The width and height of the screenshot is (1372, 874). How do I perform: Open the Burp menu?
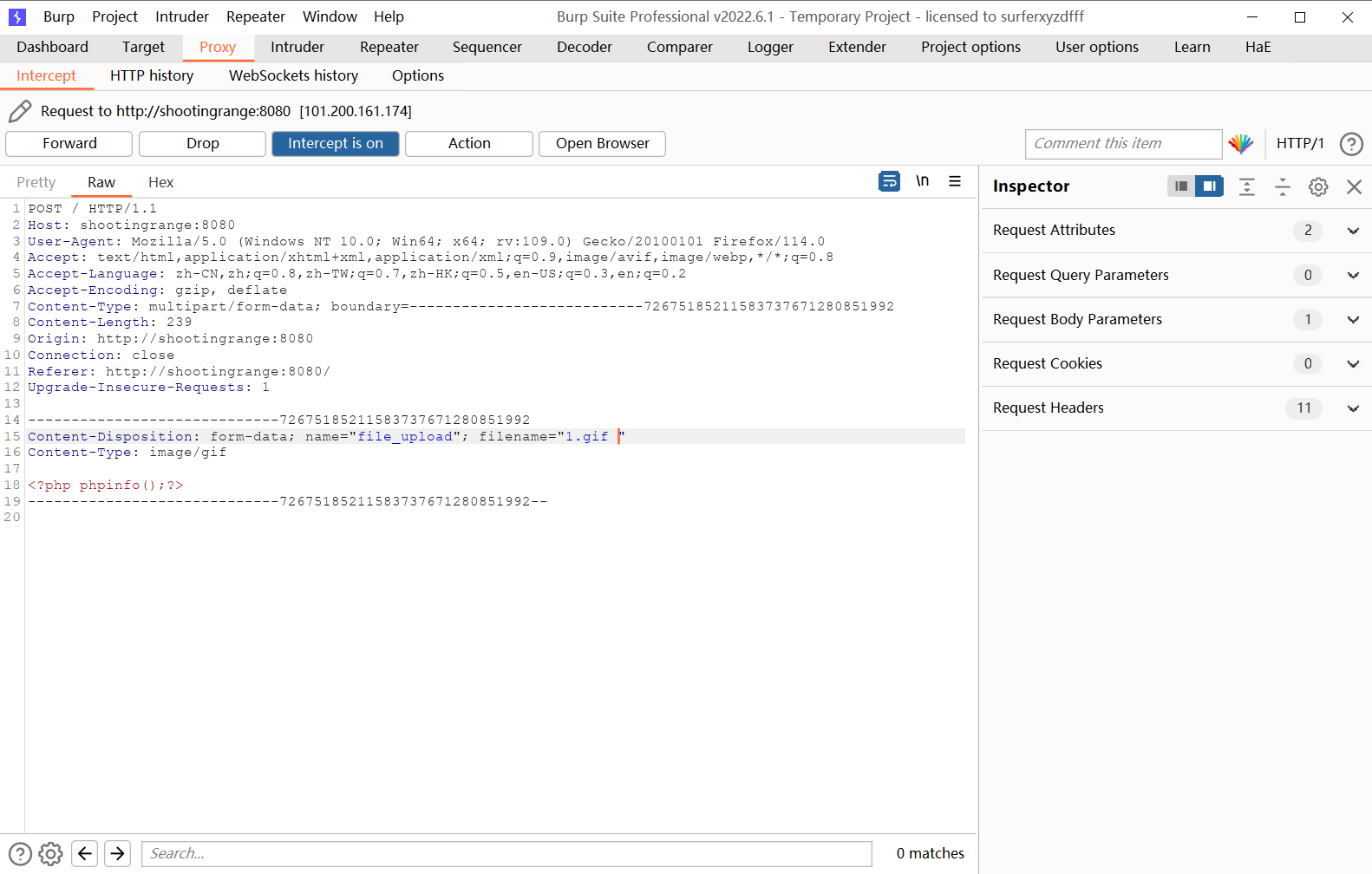(59, 16)
